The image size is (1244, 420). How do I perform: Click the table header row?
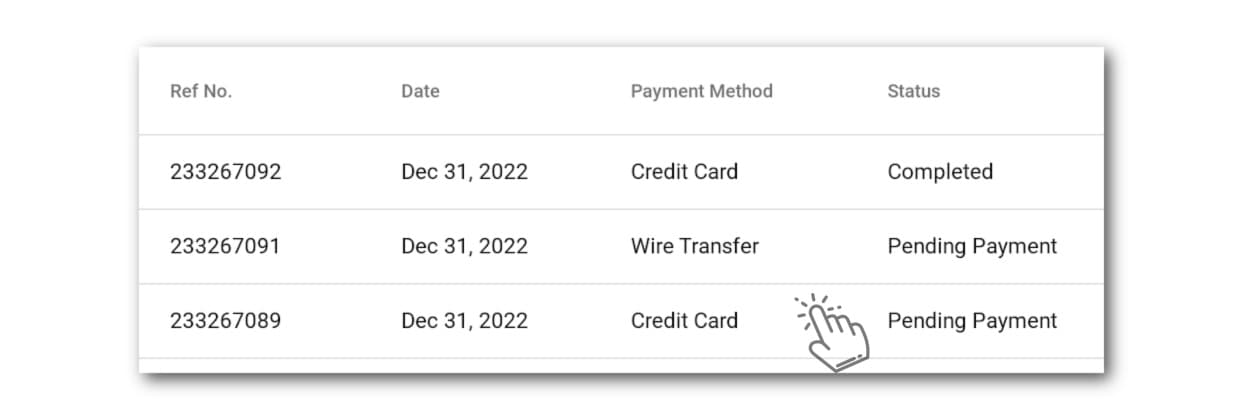pos(621,91)
